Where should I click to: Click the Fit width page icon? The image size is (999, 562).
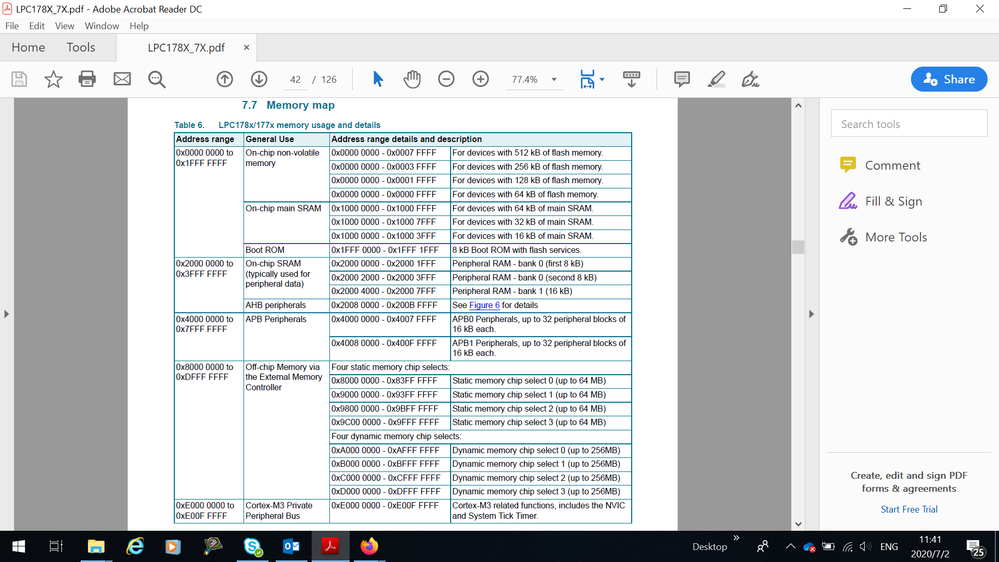coord(587,79)
